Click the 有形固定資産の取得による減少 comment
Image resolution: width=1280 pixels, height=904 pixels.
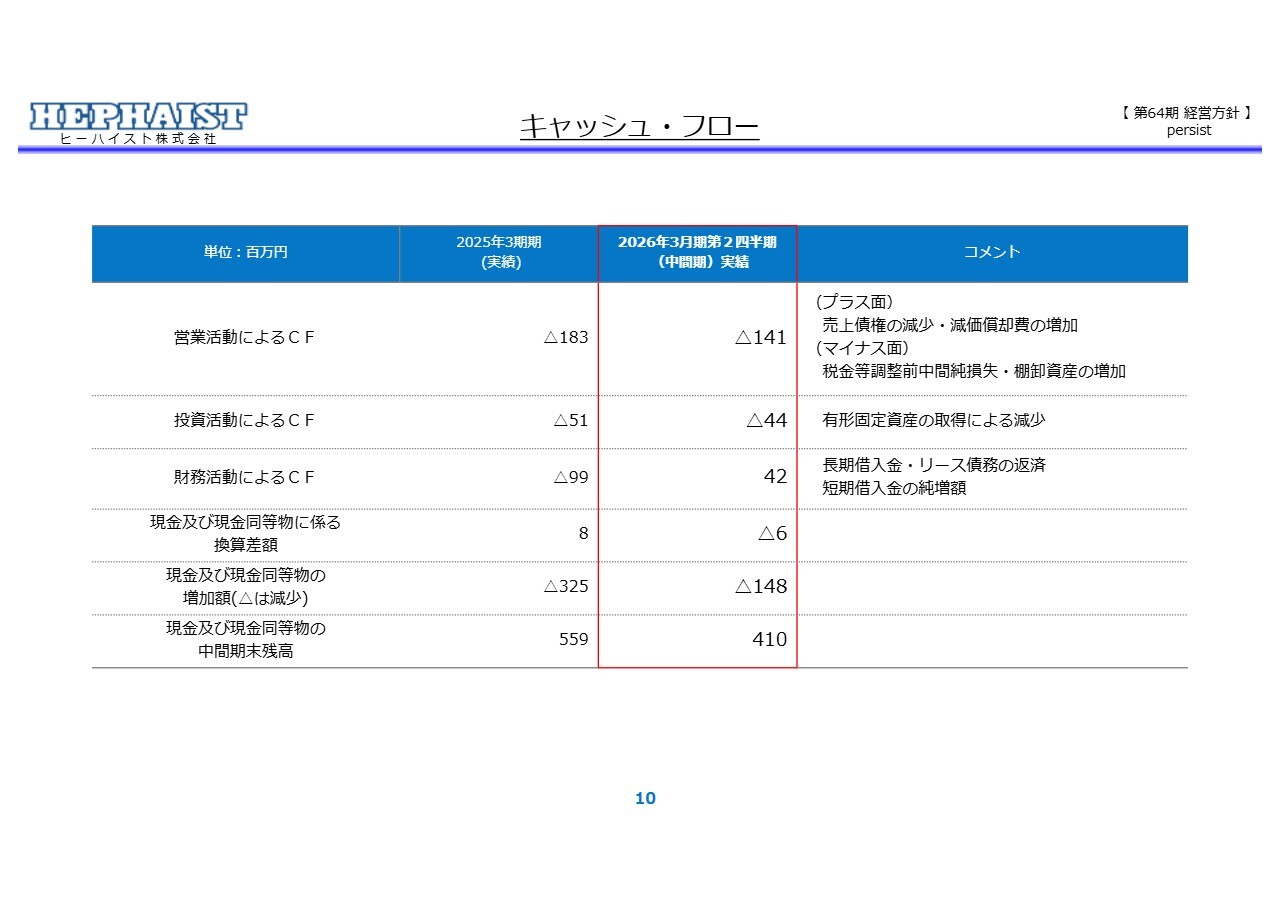click(933, 421)
